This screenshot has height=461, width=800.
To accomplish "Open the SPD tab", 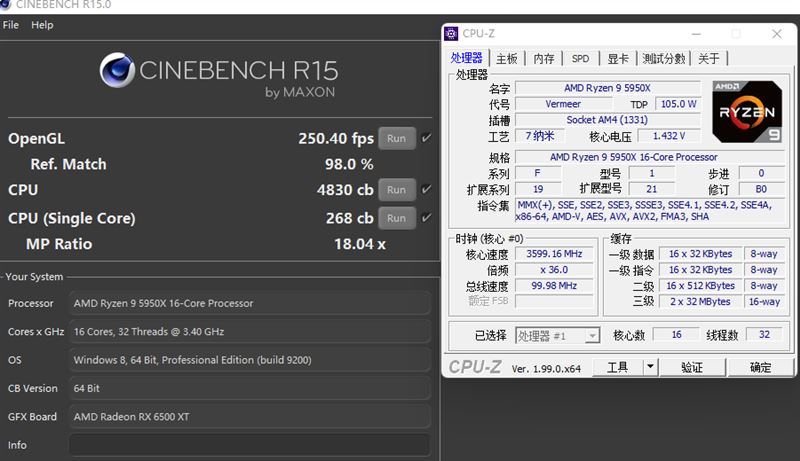I will point(580,59).
